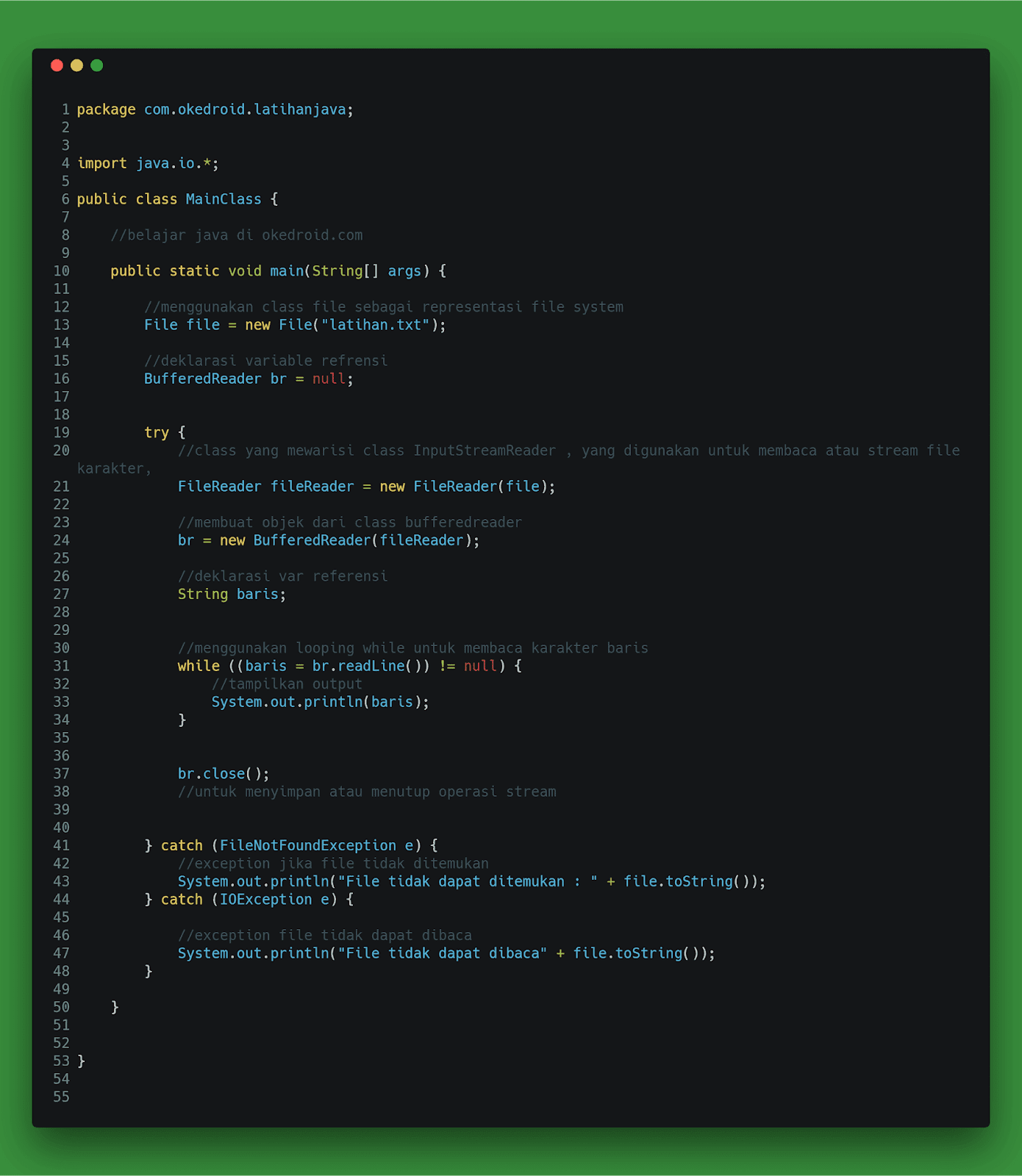The image size is (1022, 1176).
Task: Click line number 41 in gutter
Action: 61,846
